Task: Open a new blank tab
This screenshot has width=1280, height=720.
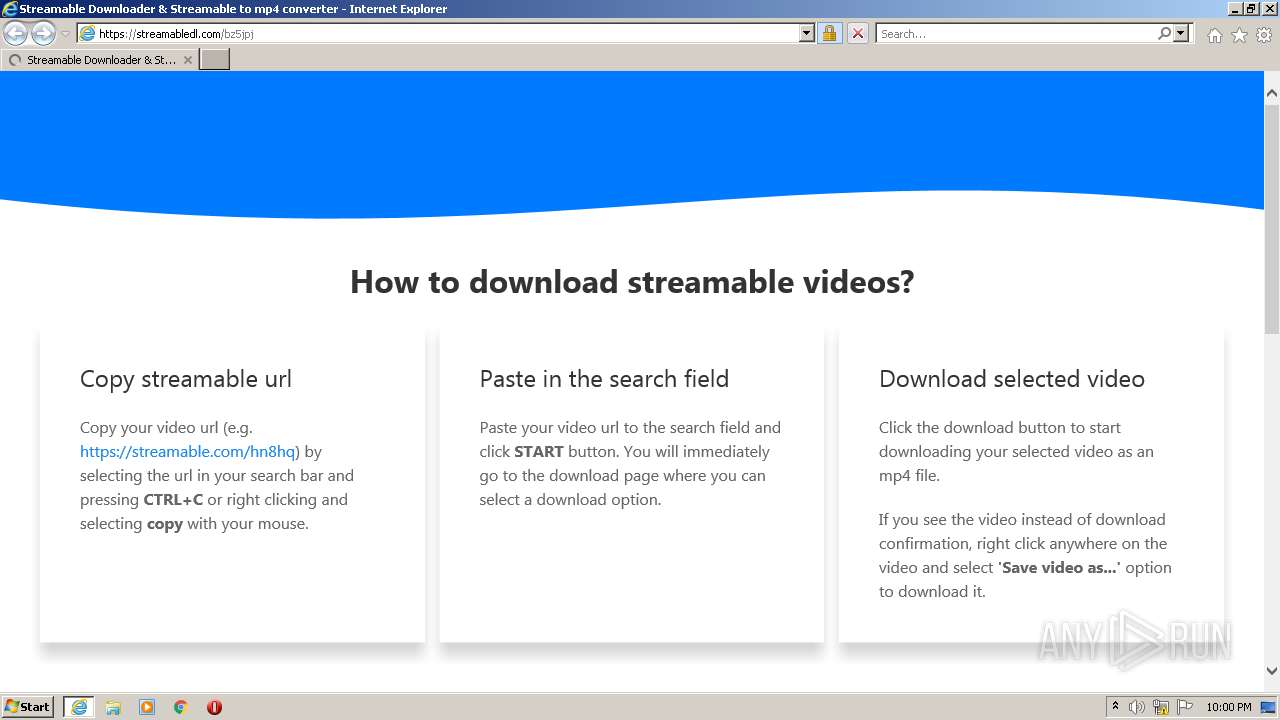Action: (215, 59)
